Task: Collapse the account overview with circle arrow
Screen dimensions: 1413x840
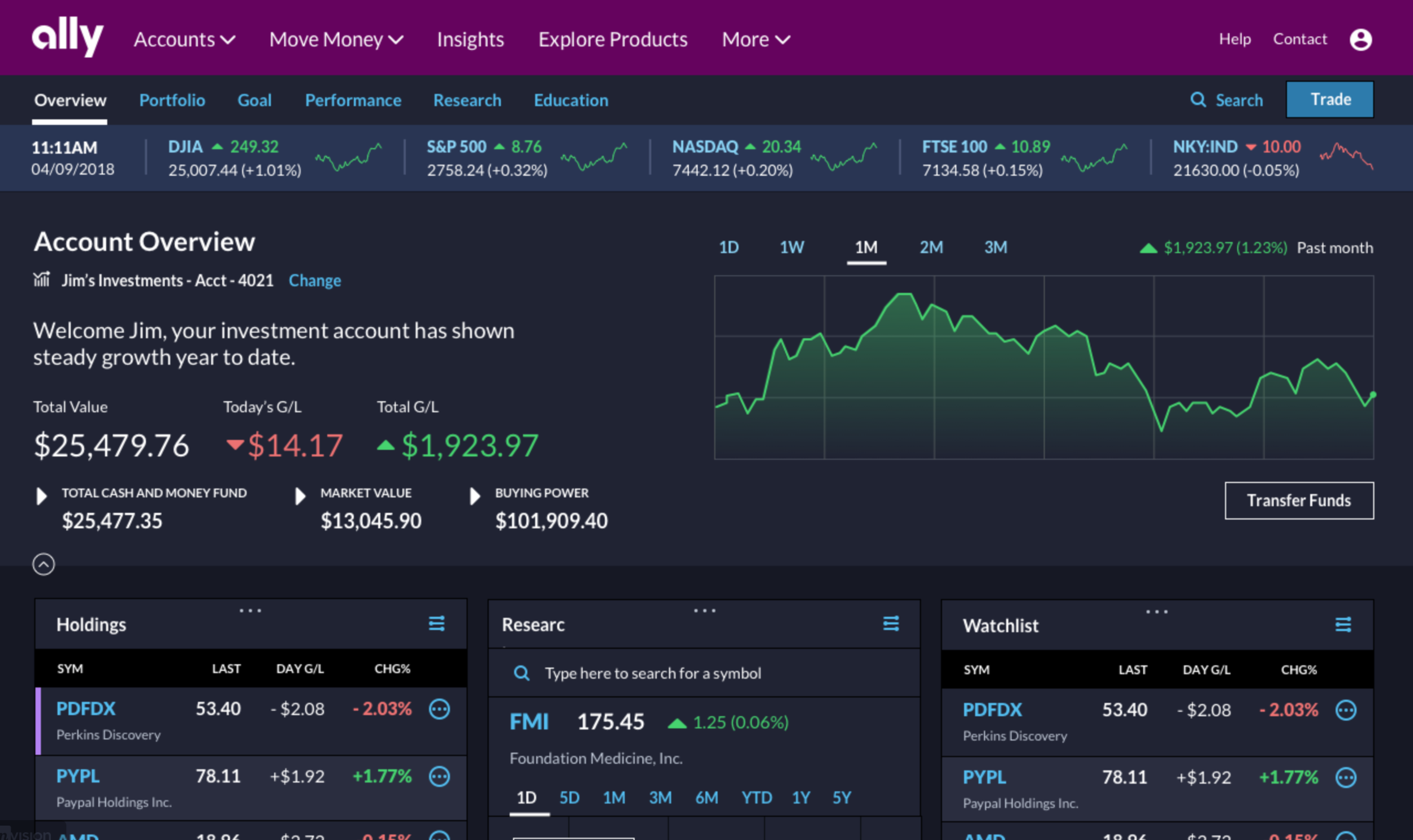Action: [44, 564]
